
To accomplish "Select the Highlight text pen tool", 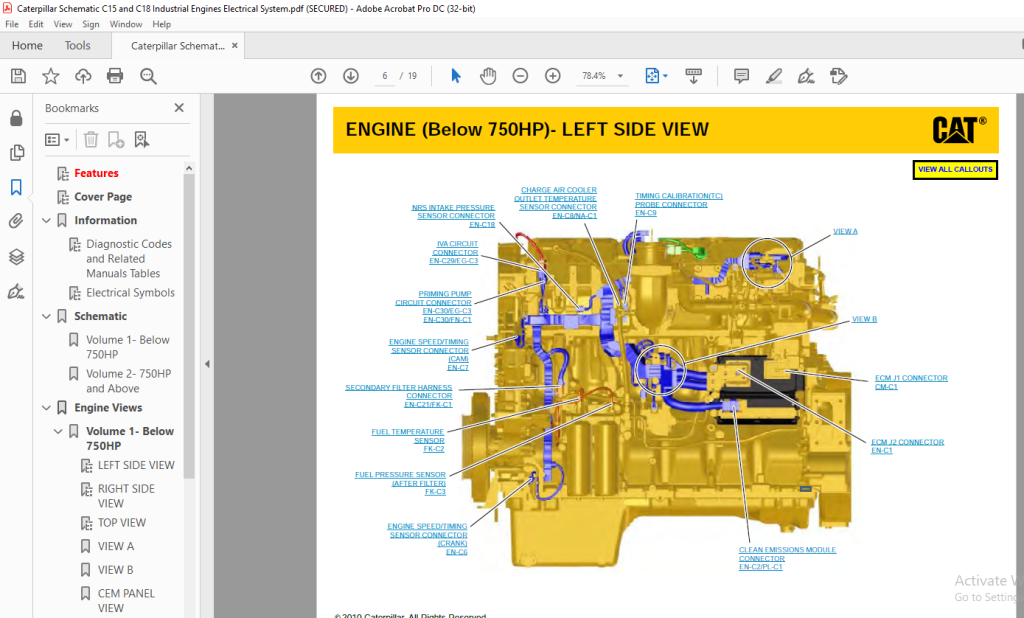I will click(x=774, y=76).
